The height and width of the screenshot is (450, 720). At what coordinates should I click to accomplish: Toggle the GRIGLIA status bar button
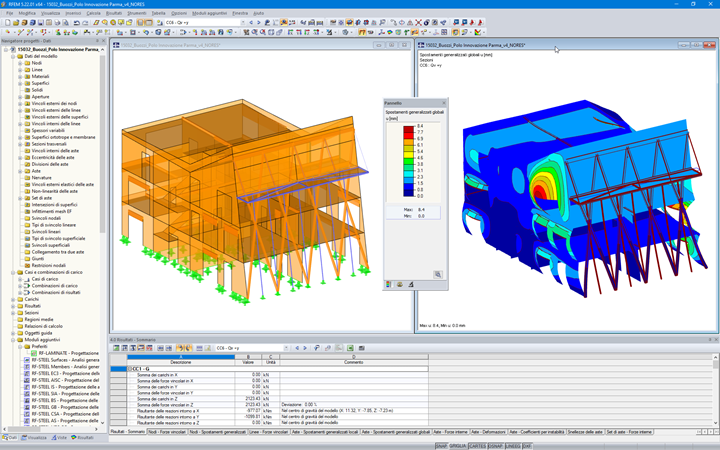point(457,446)
